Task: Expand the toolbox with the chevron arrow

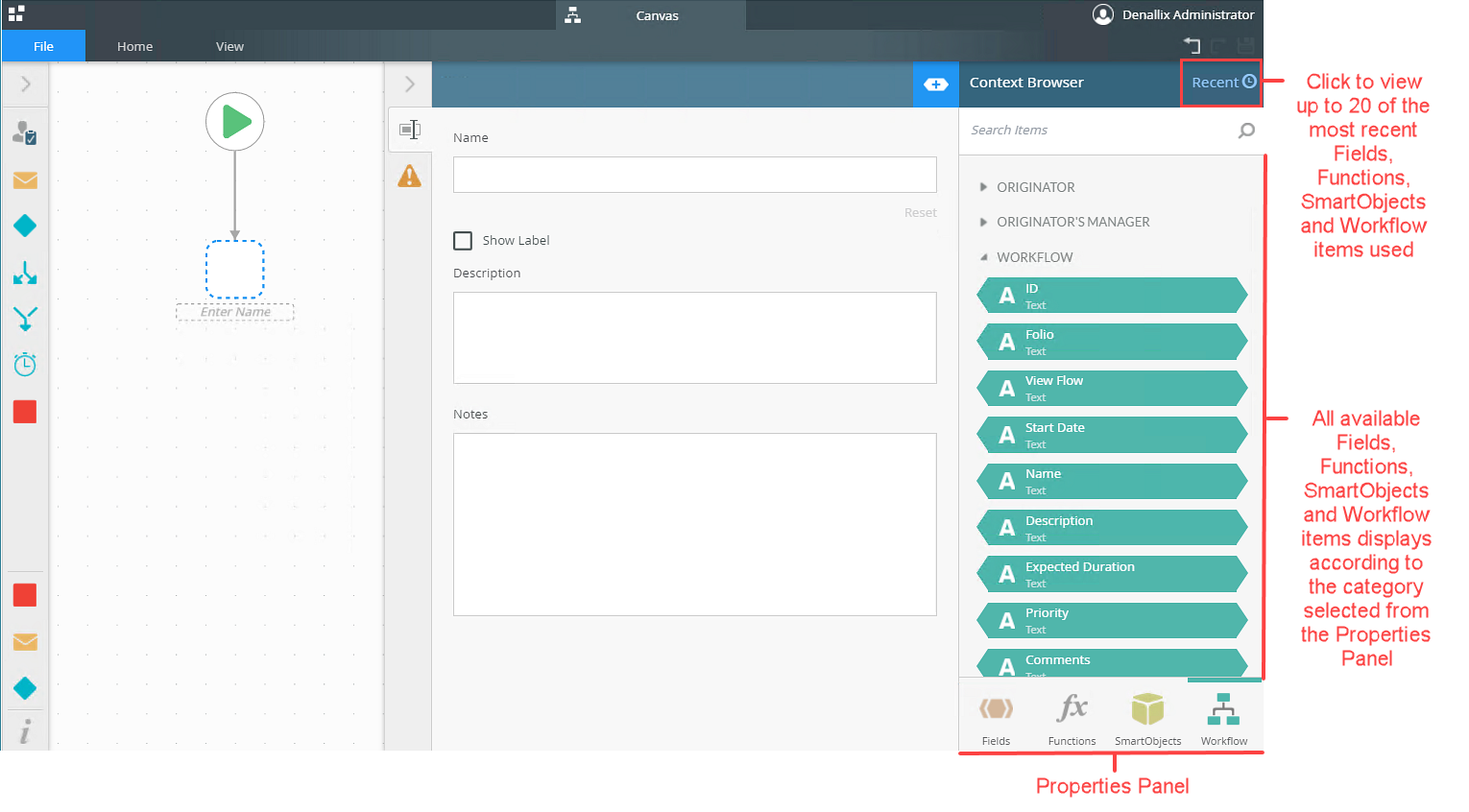Action: pos(26,84)
